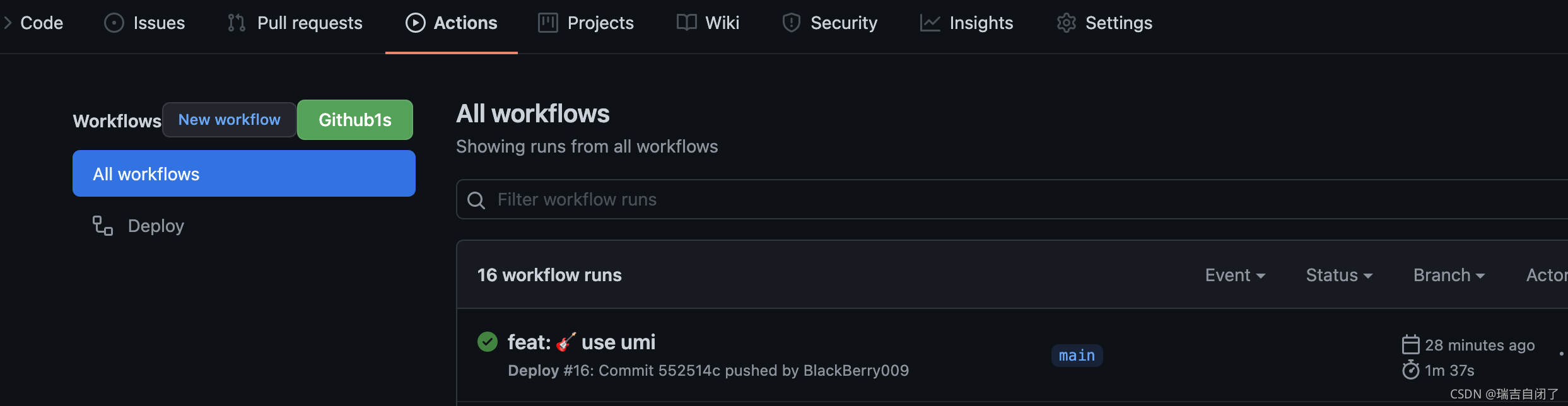This screenshot has width=1568, height=406.
Task: Click the Security shield icon
Action: (x=791, y=23)
